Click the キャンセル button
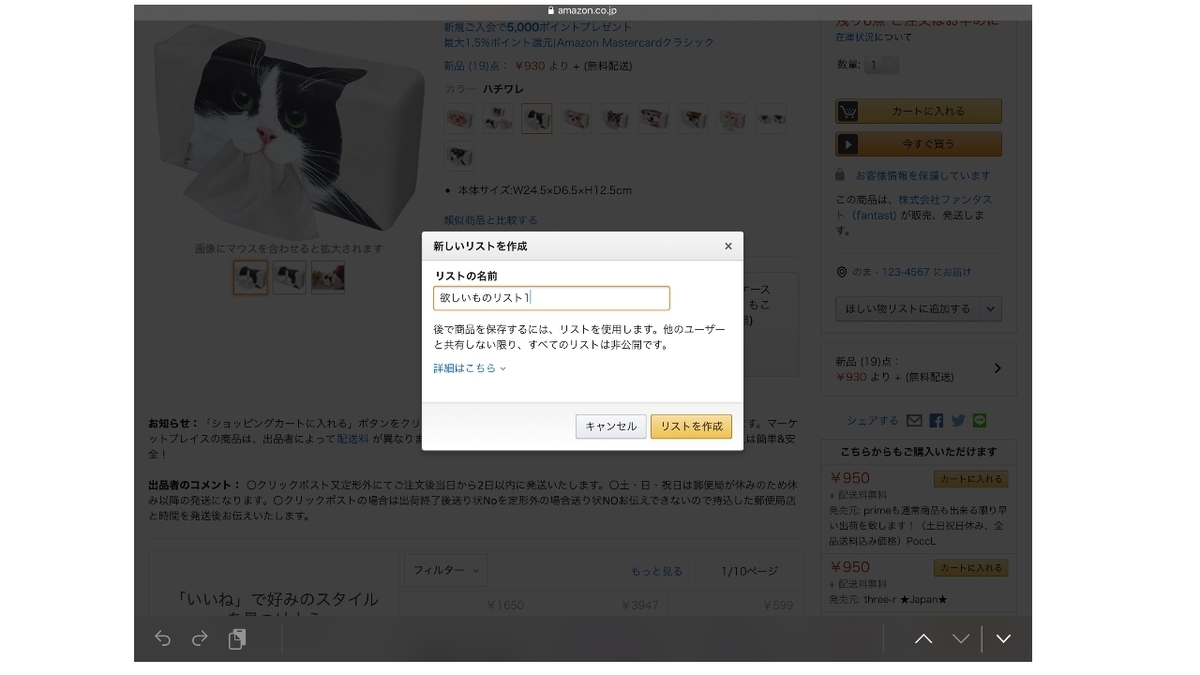1200x675 pixels. click(611, 426)
